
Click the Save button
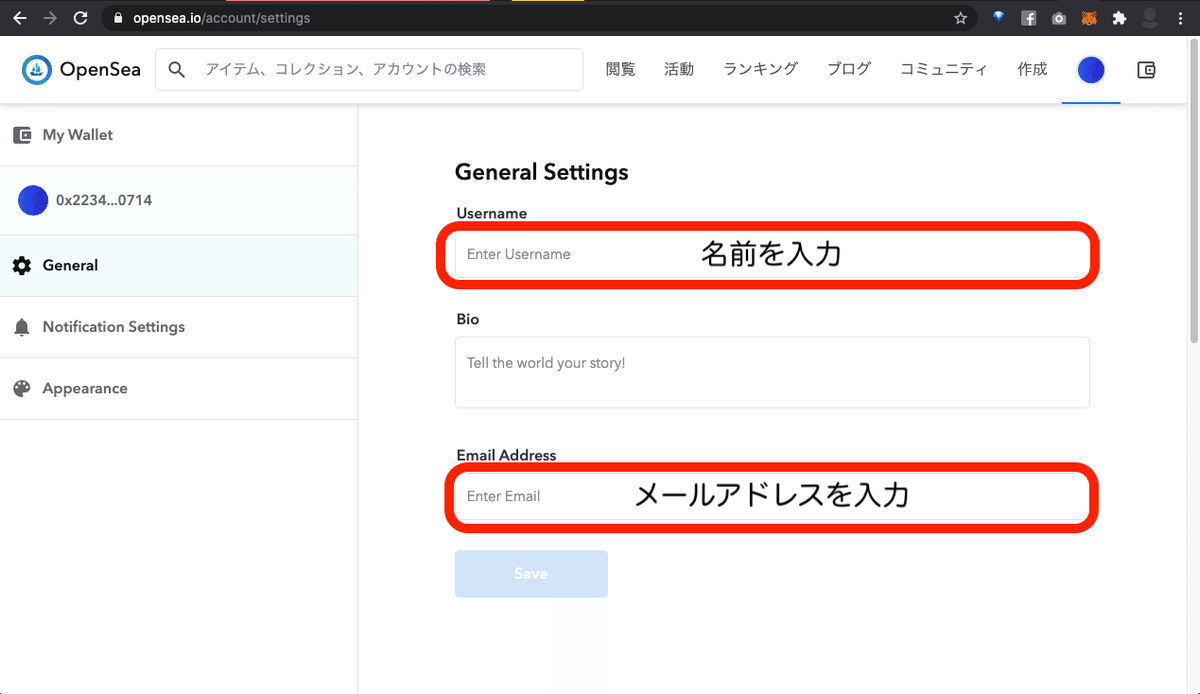tap(531, 573)
